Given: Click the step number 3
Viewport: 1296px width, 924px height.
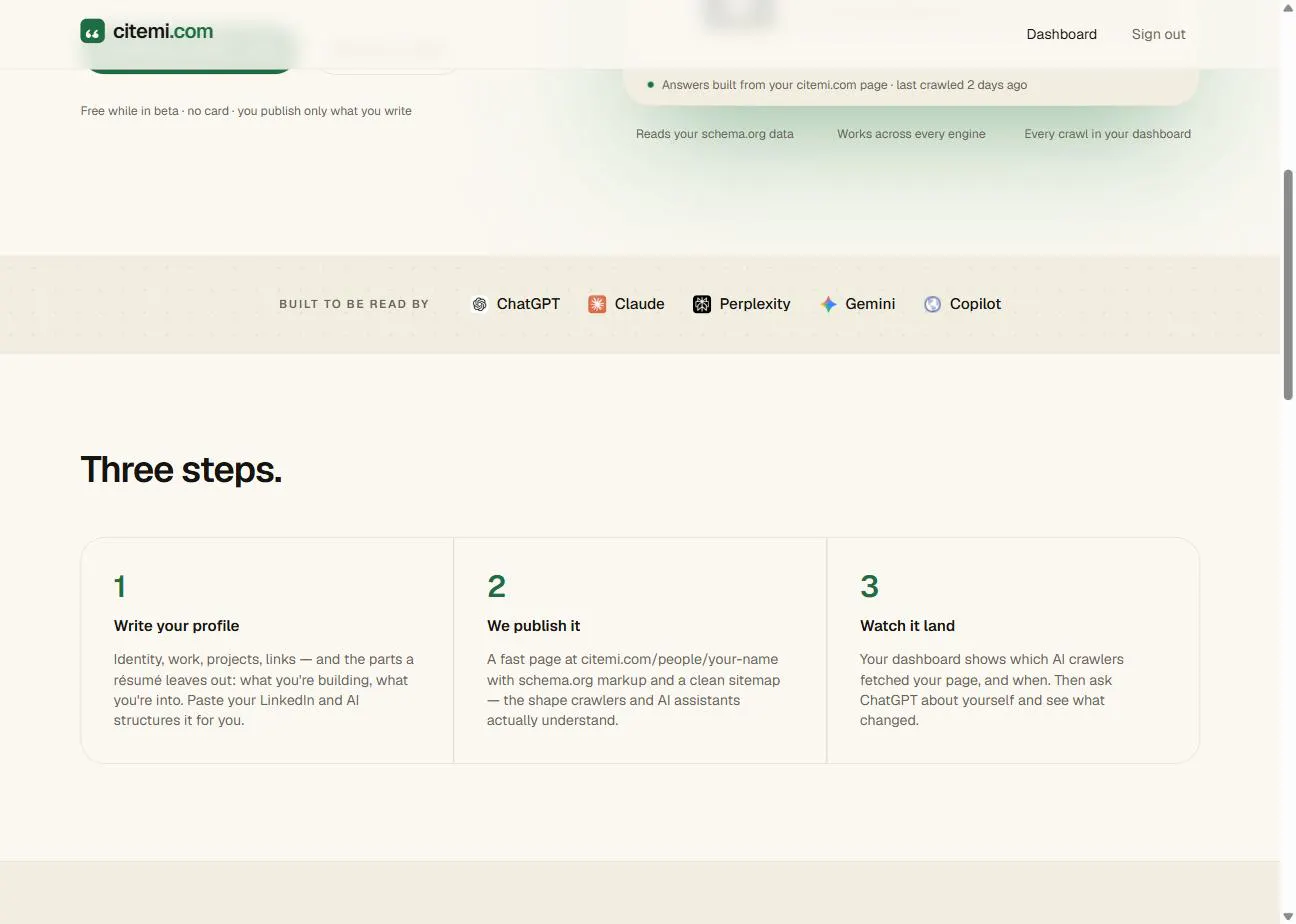Looking at the screenshot, I should (x=869, y=586).
